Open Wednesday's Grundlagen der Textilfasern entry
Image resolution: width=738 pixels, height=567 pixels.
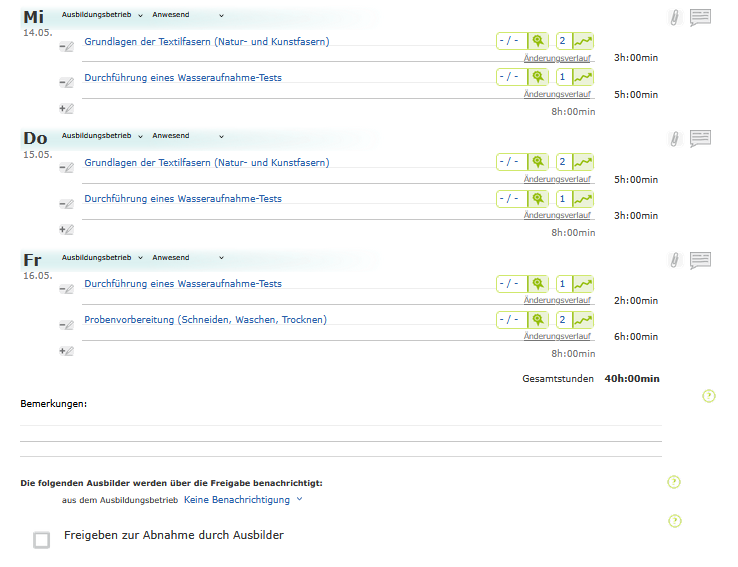tap(207, 41)
